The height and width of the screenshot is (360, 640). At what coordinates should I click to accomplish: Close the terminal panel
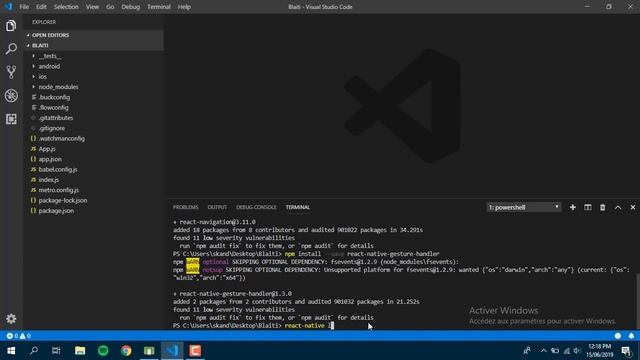pos(633,207)
